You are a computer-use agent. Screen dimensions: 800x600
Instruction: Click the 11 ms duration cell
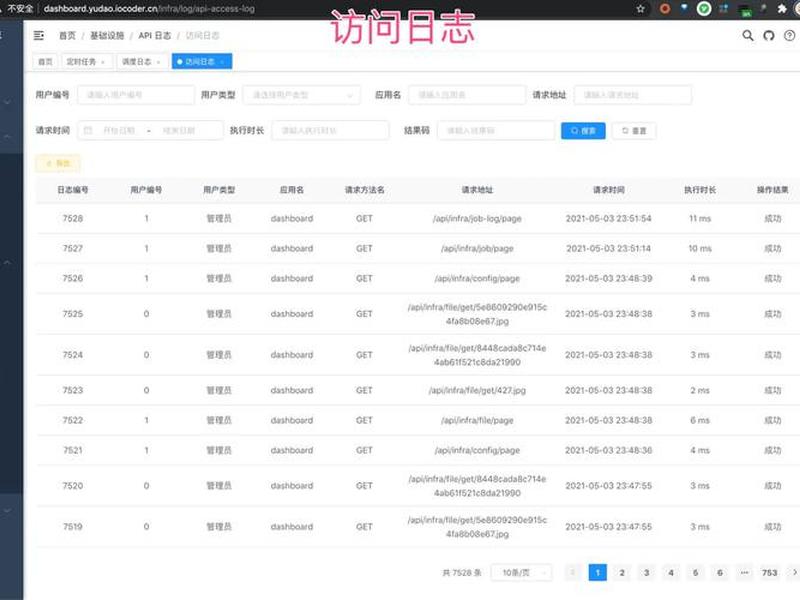(700, 218)
